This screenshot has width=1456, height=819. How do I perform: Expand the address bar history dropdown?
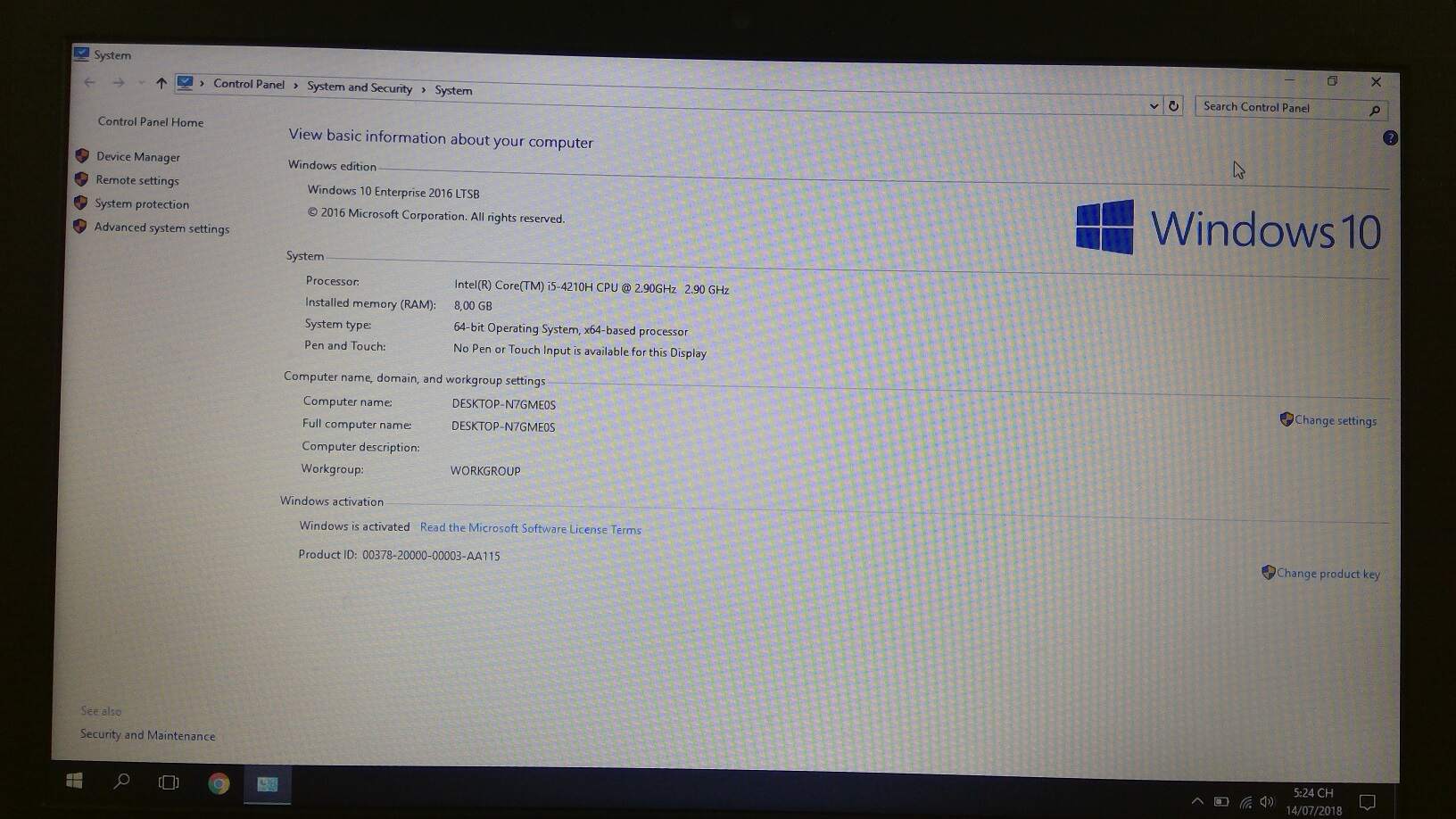click(x=1154, y=105)
